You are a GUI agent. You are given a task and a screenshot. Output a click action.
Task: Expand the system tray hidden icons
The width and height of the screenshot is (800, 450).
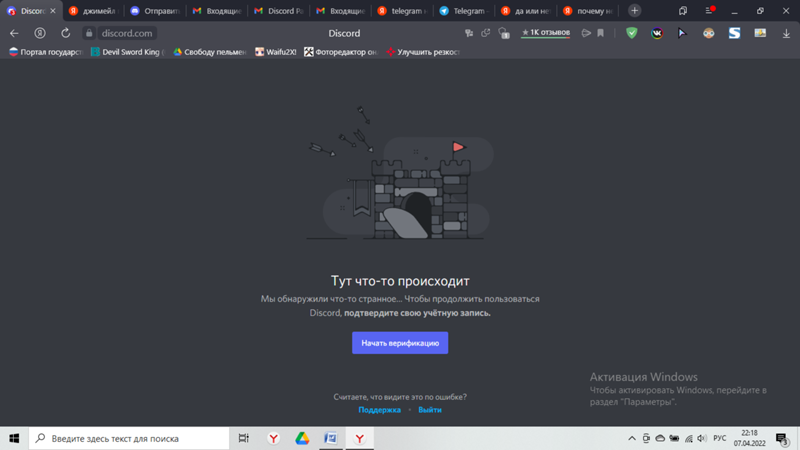tap(632, 438)
